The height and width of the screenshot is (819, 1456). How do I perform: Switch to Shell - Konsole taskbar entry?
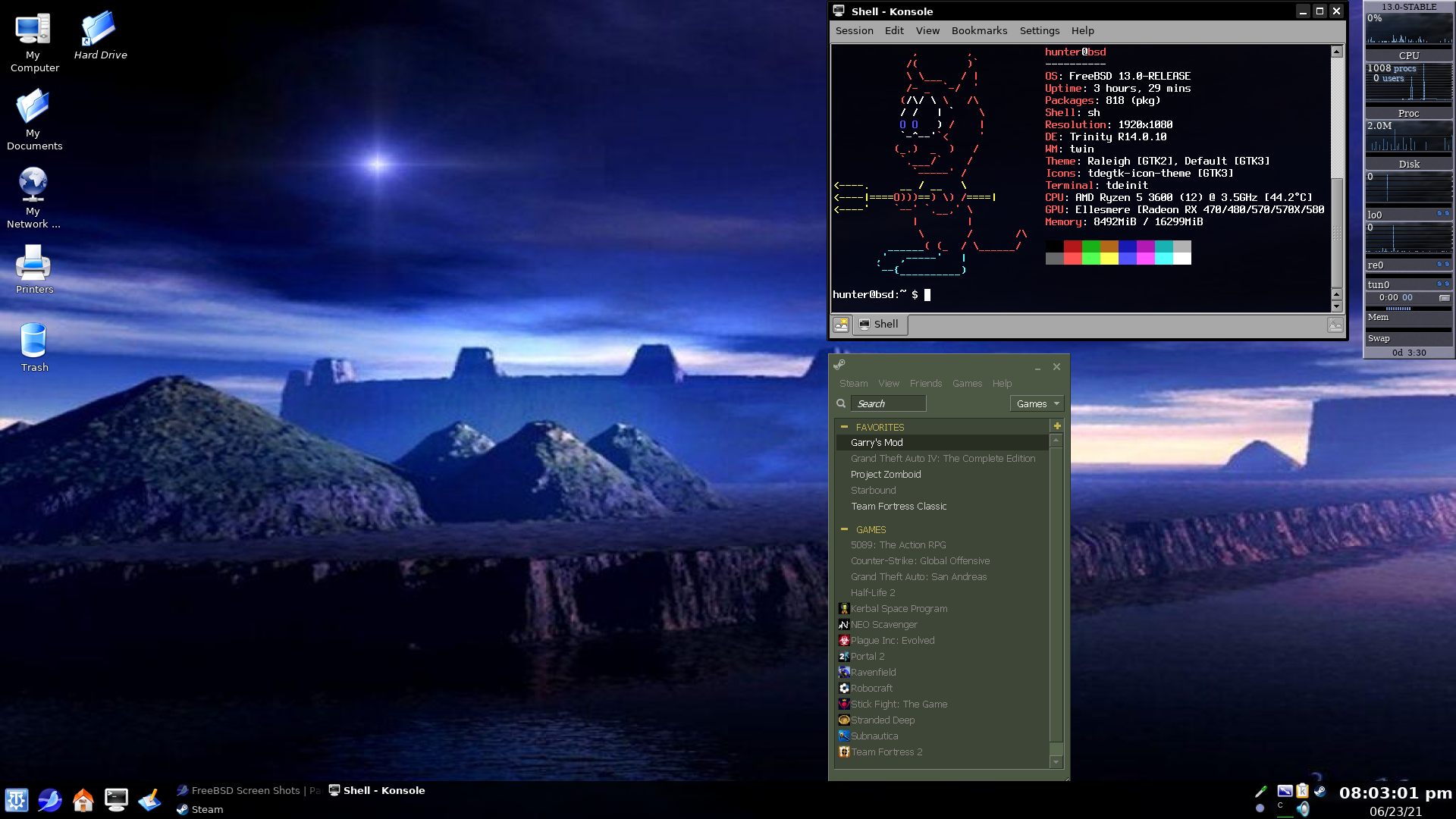(x=378, y=790)
